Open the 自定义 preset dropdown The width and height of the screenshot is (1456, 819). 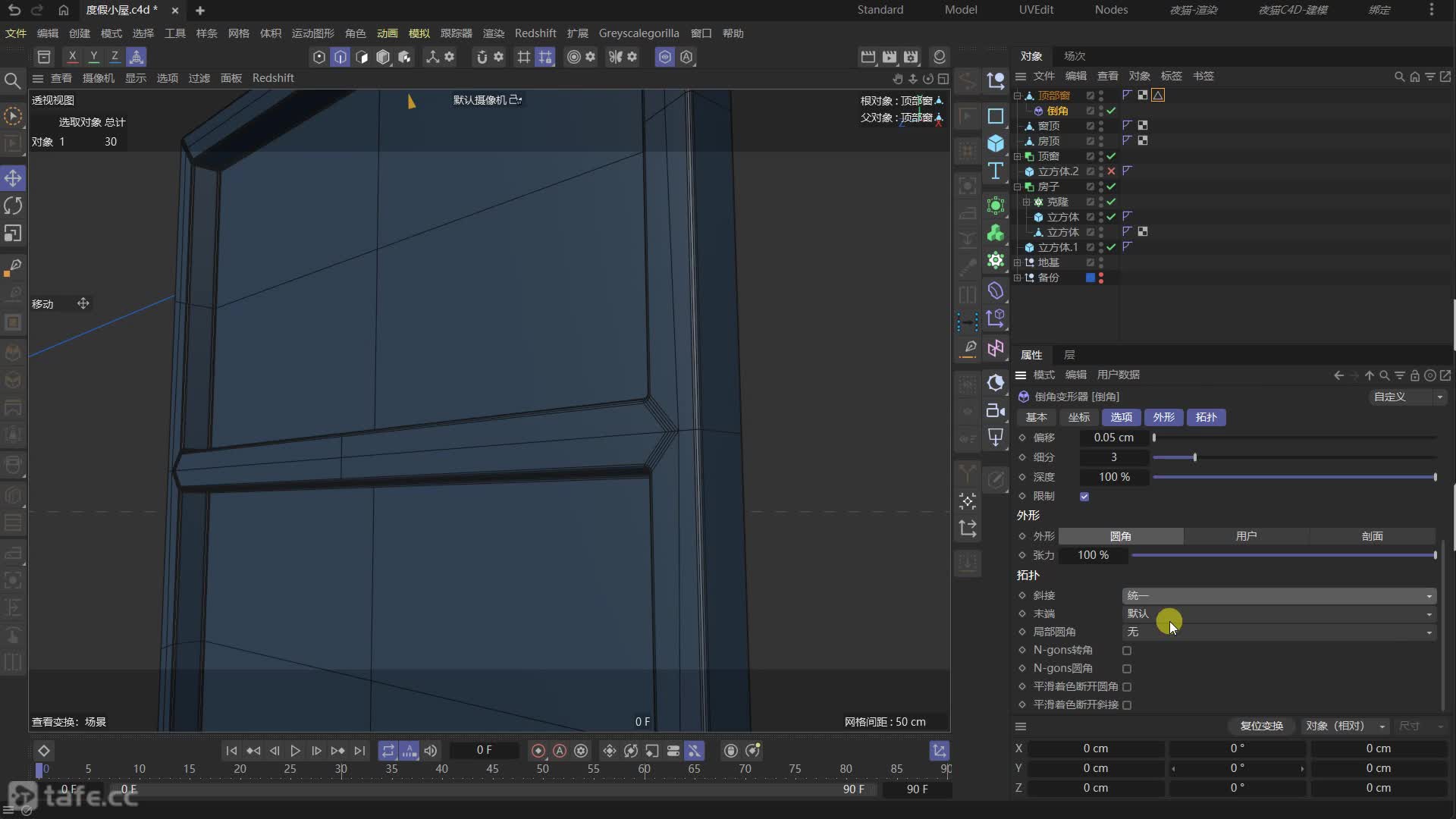click(1407, 397)
